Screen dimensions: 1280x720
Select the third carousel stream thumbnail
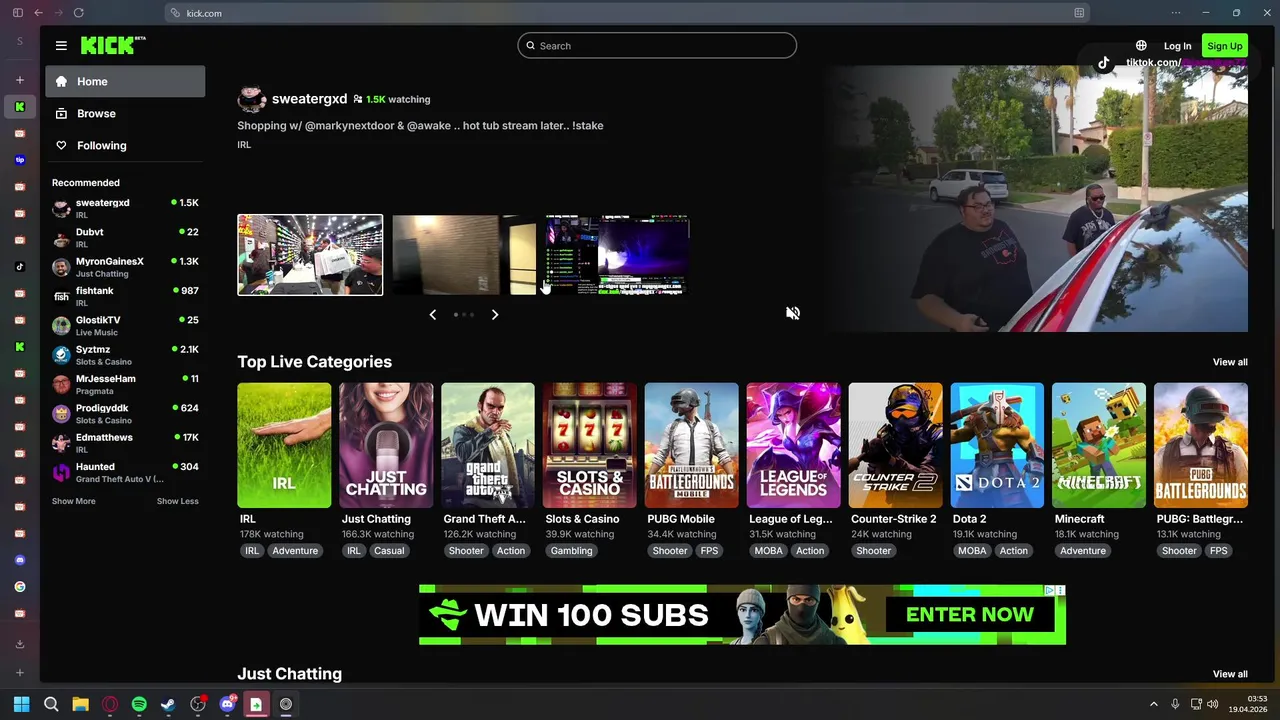coord(618,255)
